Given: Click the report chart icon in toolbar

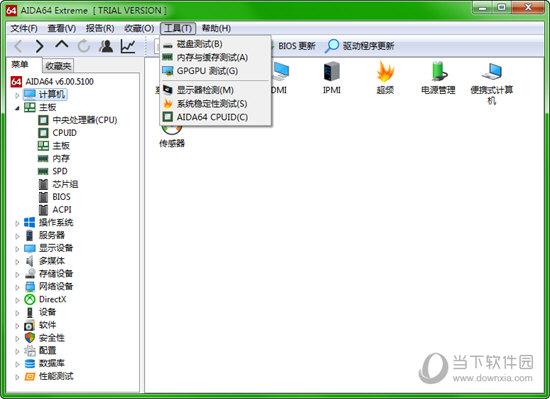Looking at the screenshot, I should (x=128, y=46).
